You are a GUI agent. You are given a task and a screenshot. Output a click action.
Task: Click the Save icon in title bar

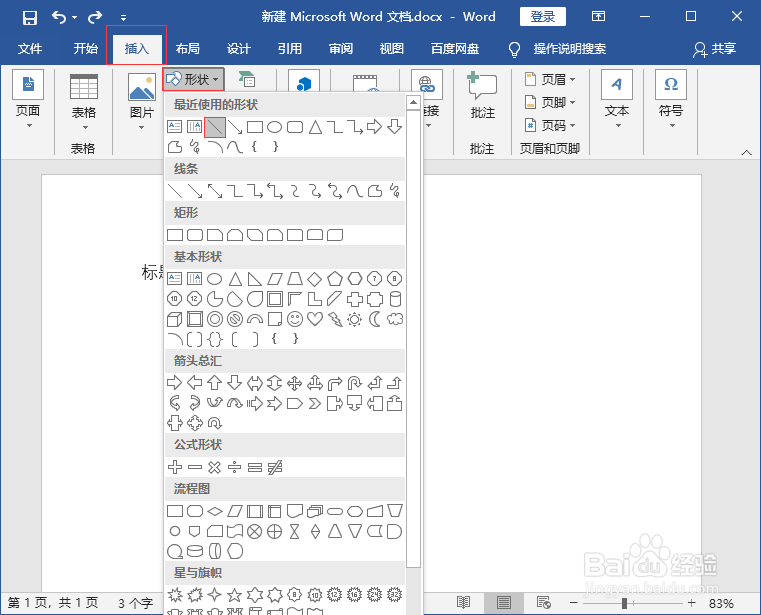click(x=30, y=18)
